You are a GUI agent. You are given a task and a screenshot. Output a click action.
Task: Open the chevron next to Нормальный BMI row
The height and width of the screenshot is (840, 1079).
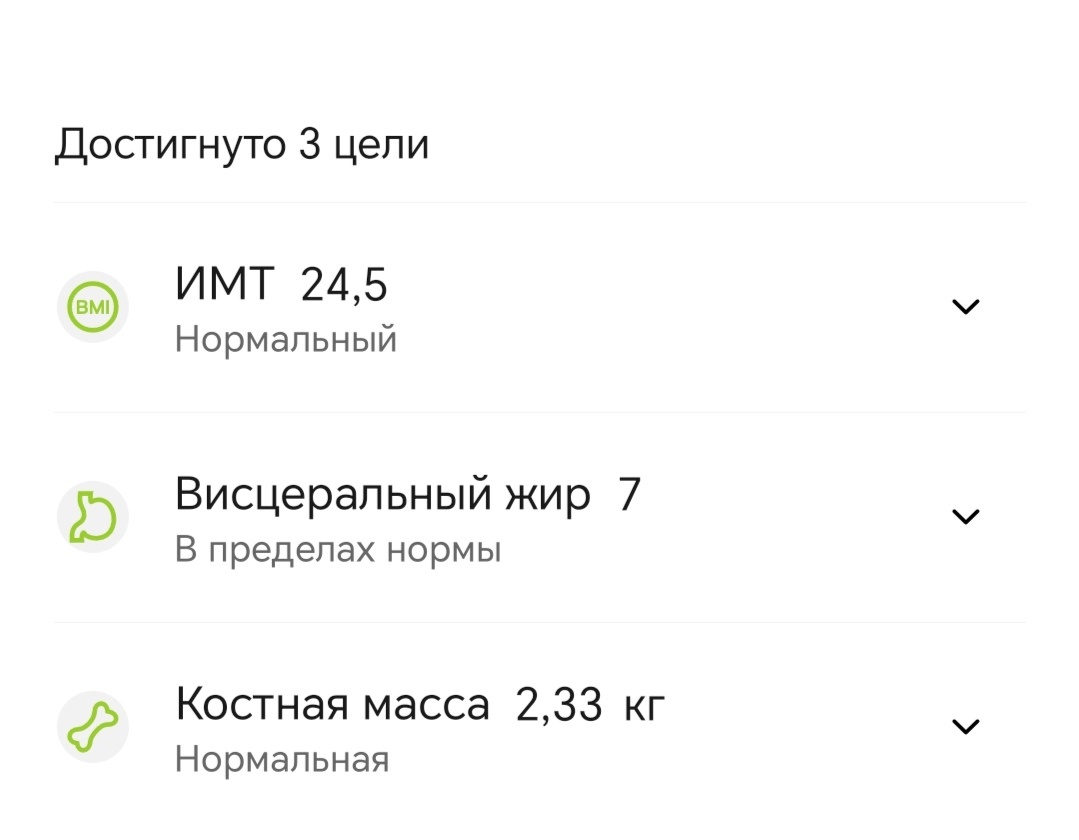click(x=965, y=306)
